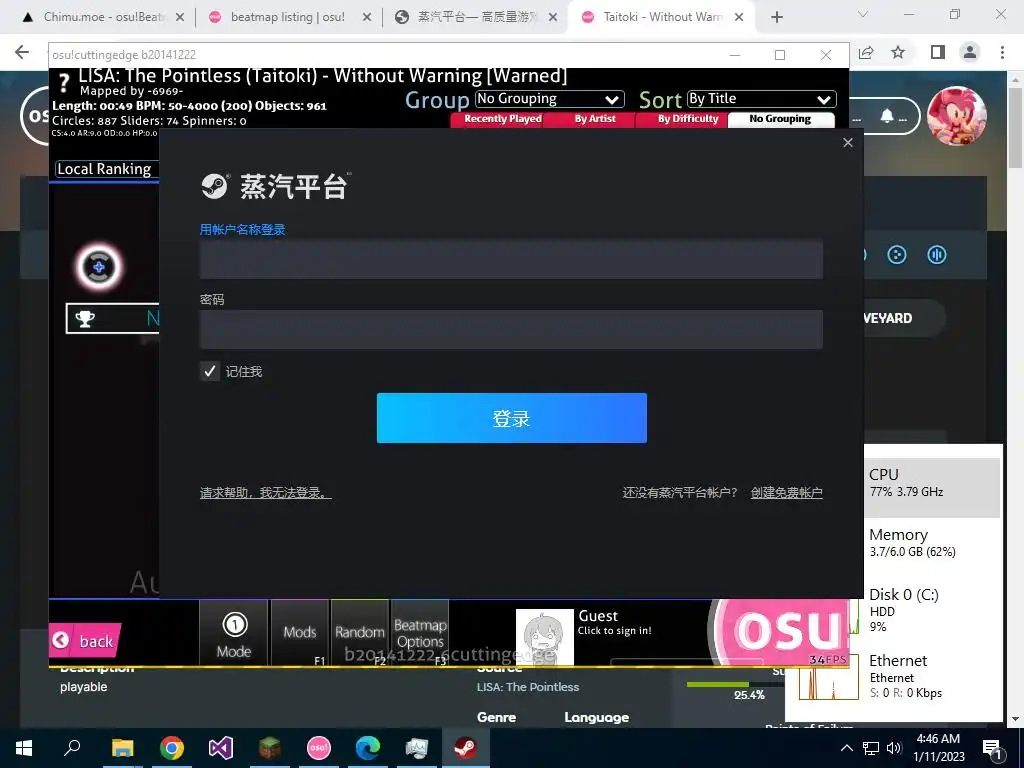Image resolution: width=1024 pixels, height=768 pixels.
Task: Click the circular three-dot icon on the beatmap page
Action: (x=897, y=255)
